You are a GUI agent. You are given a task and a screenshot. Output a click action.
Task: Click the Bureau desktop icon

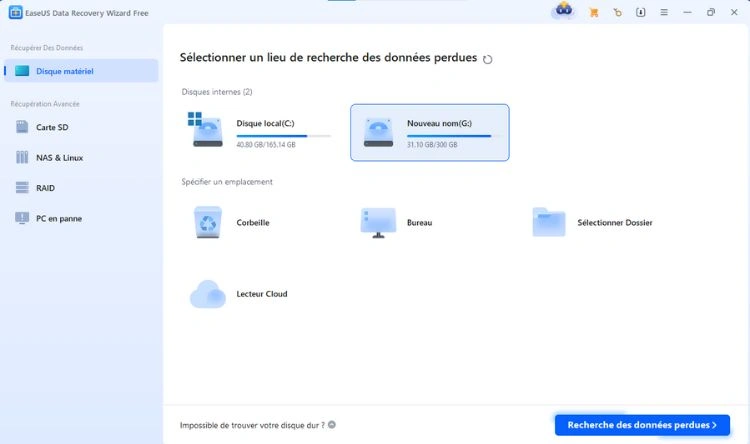coord(378,222)
